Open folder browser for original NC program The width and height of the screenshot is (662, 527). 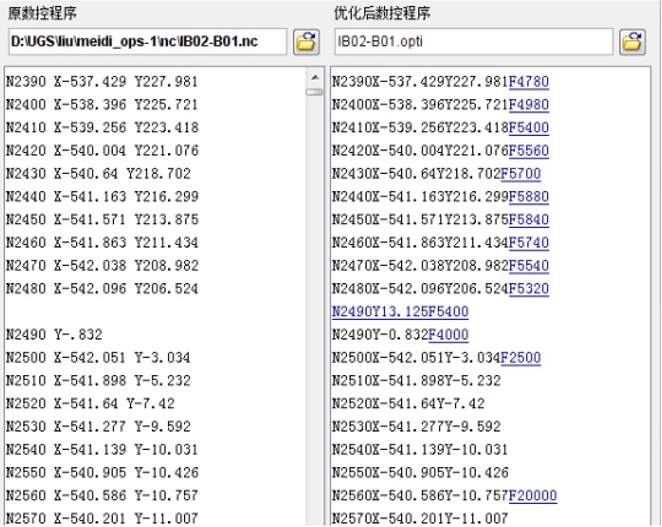tap(305, 42)
